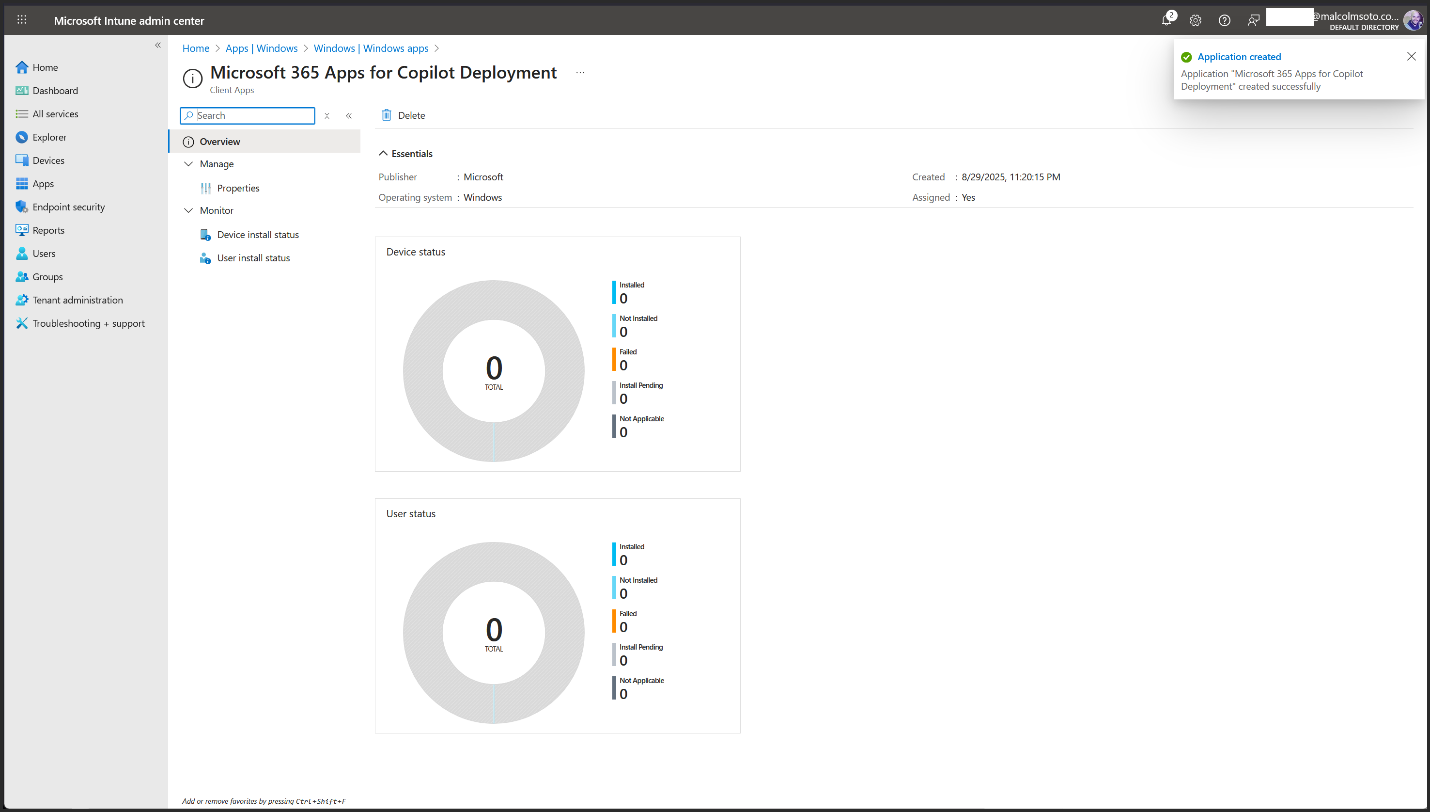
Task: Collapse the left navigation sidebar
Action: click(157, 46)
